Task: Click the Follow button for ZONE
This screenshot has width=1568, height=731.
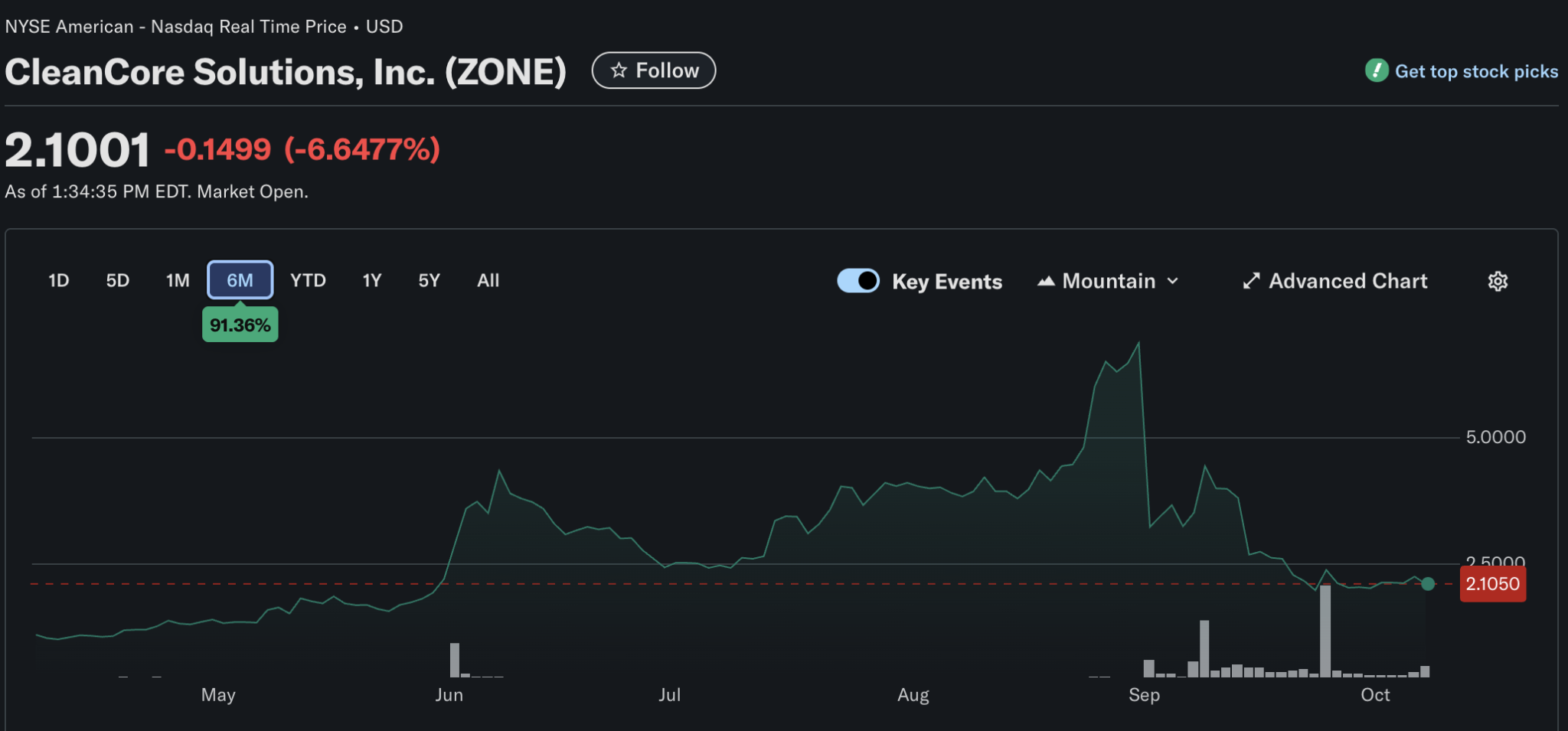Action: click(654, 70)
